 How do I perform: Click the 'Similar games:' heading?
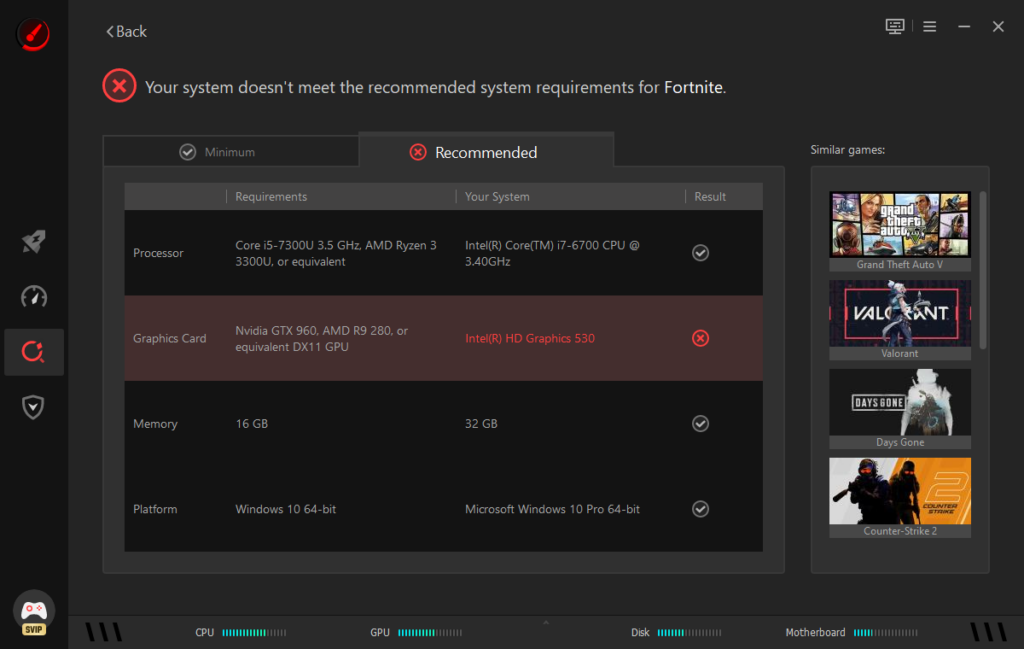click(x=847, y=150)
